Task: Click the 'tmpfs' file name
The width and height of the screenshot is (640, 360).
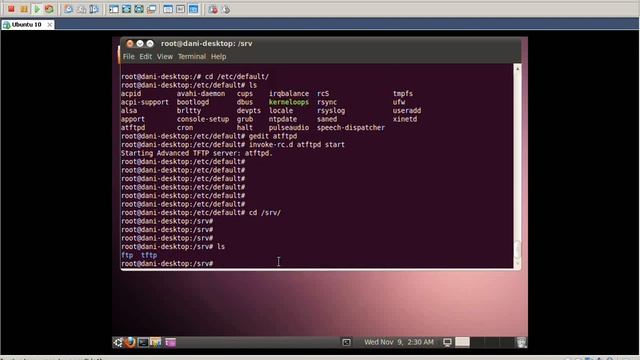Action: [402, 93]
